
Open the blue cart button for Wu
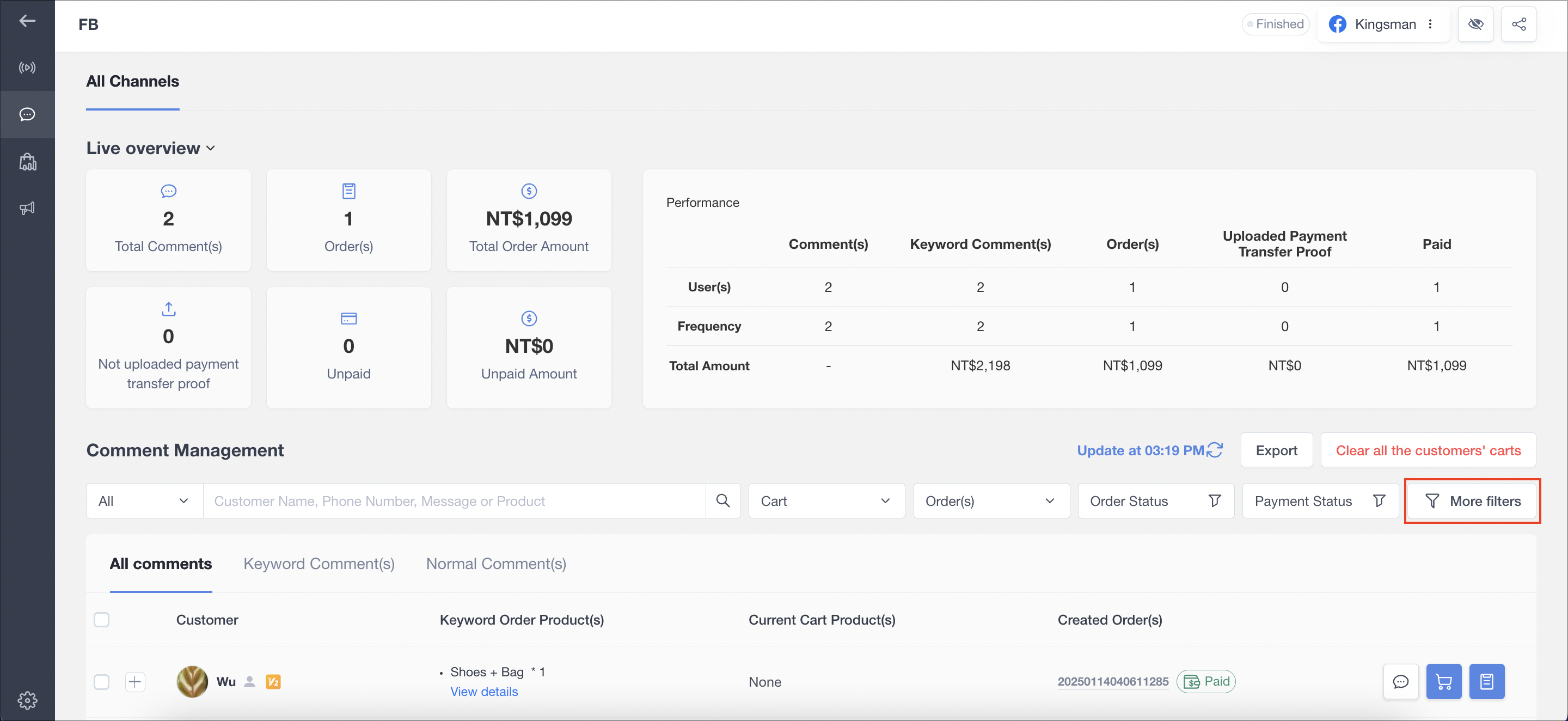(x=1443, y=681)
